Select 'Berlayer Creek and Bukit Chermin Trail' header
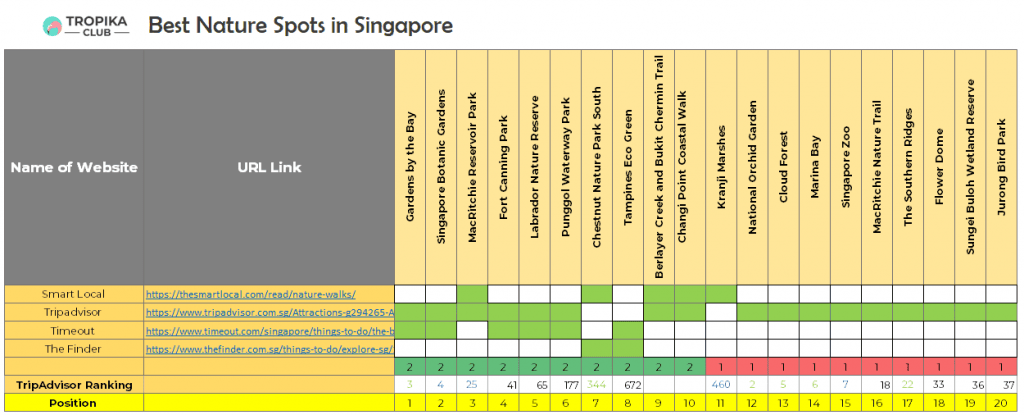Image resolution: width=1024 pixels, height=415 pixels. (659, 167)
